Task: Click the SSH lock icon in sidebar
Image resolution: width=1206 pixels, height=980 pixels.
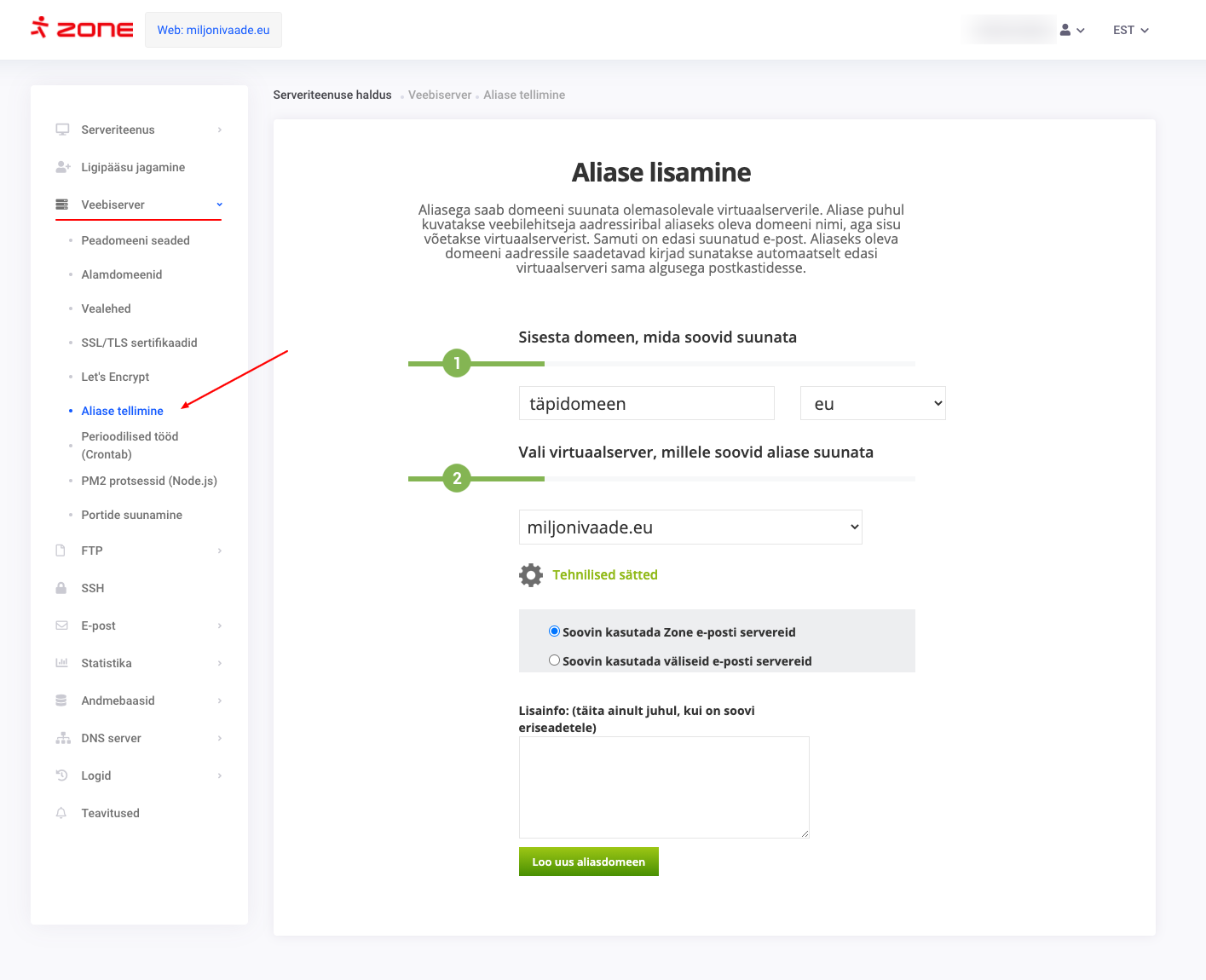Action: pyautogui.click(x=61, y=588)
